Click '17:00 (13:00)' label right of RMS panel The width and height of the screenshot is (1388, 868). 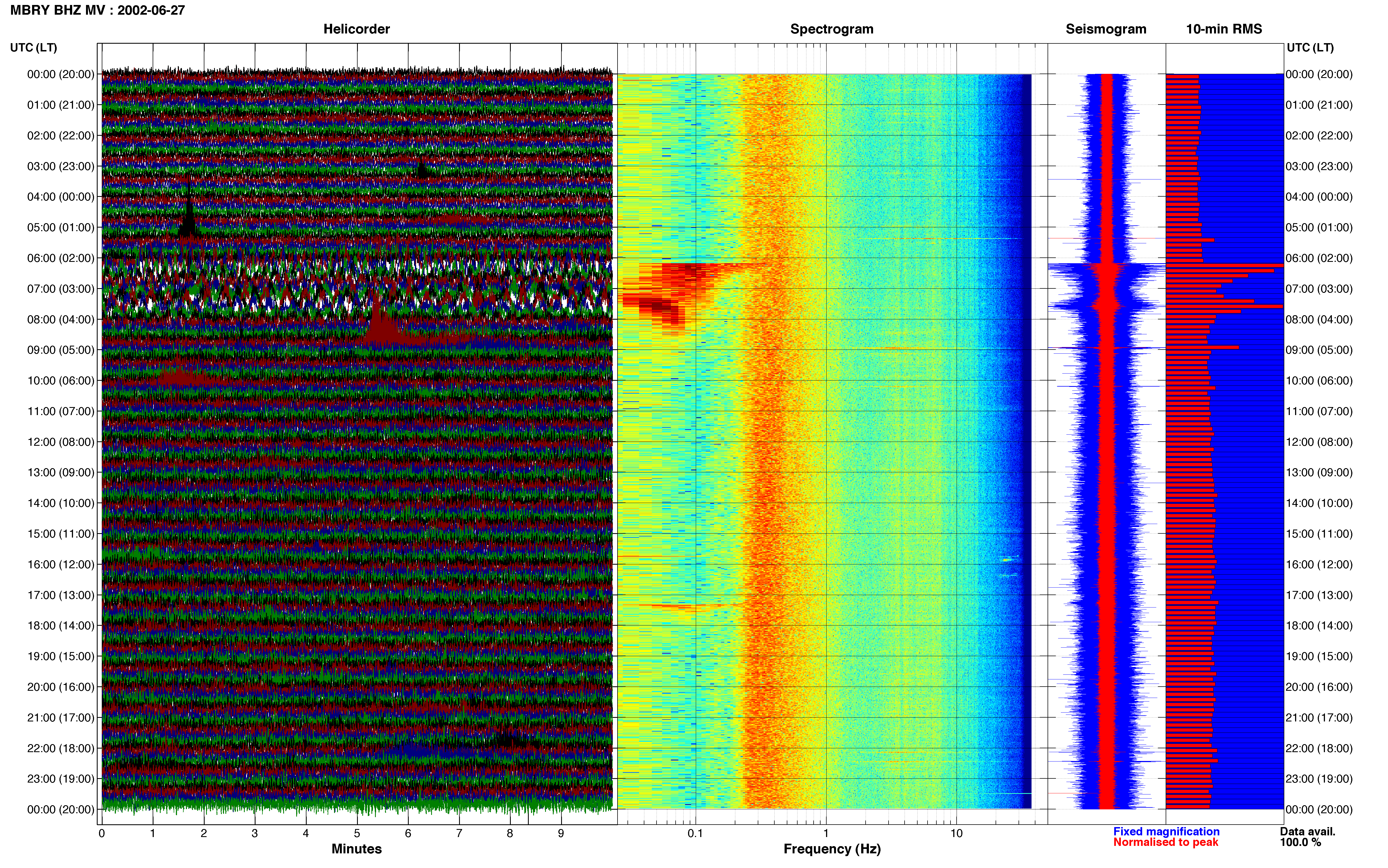pyautogui.click(x=1319, y=595)
